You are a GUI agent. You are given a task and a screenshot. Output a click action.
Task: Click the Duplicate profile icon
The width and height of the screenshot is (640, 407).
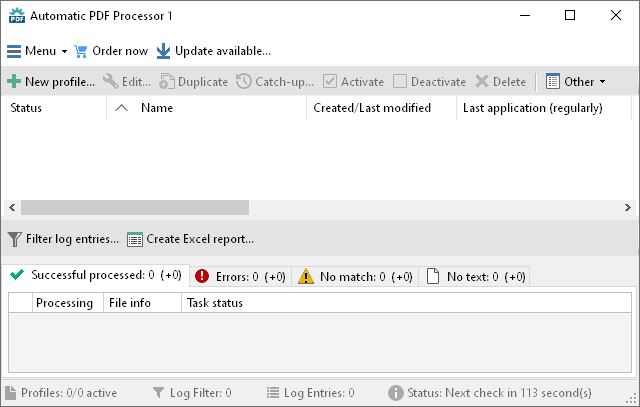(167, 82)
